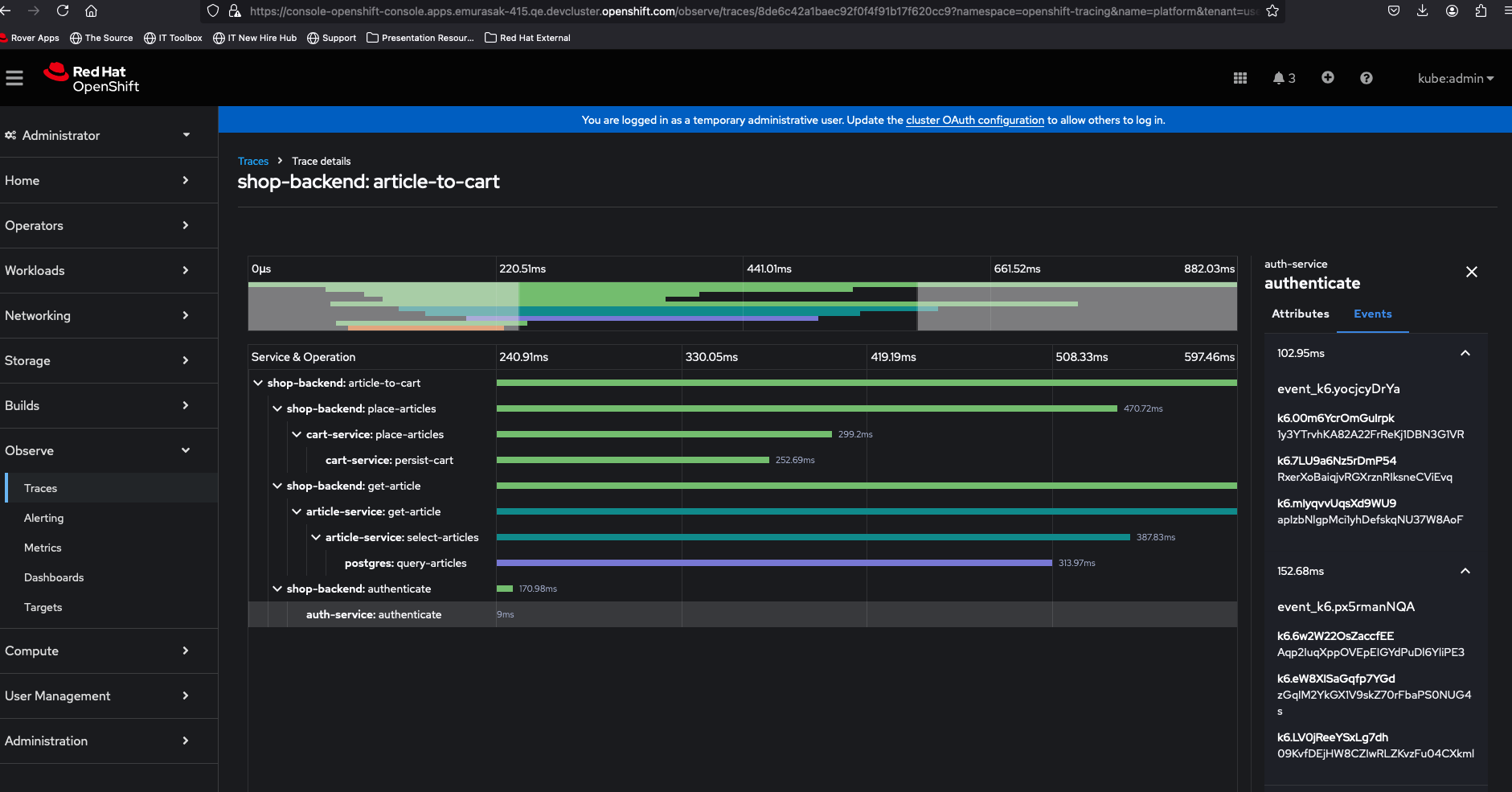
Task: Open The Source bookmark
Action: (101, 38)
